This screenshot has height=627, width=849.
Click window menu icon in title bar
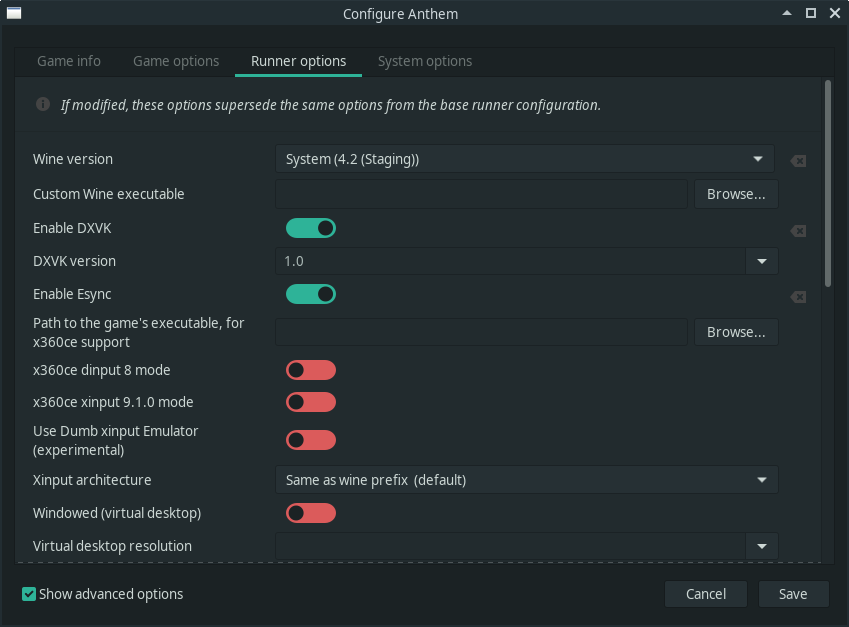tap(14, 13)
